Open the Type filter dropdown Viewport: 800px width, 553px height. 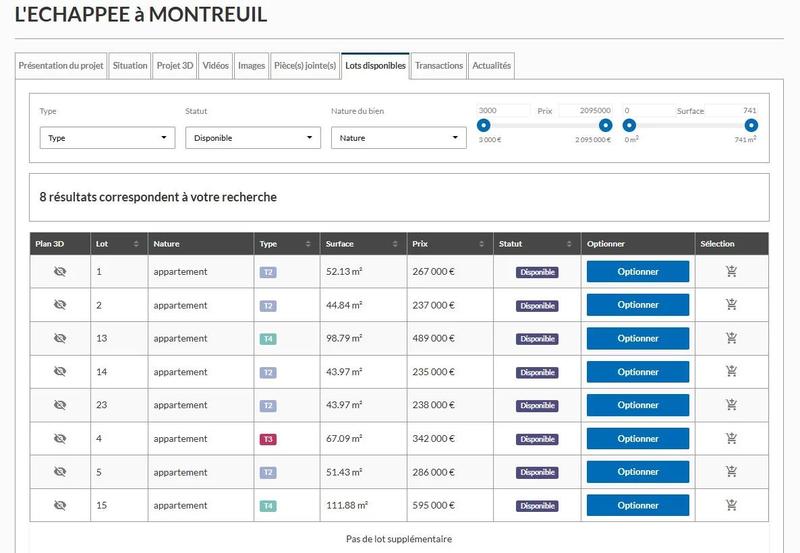[x=107, y=138]
